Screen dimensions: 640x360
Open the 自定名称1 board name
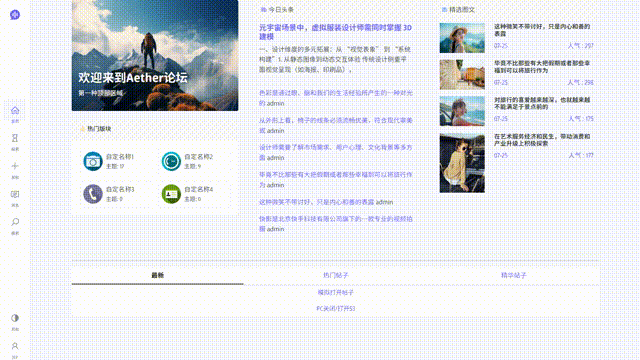(120, 157)
